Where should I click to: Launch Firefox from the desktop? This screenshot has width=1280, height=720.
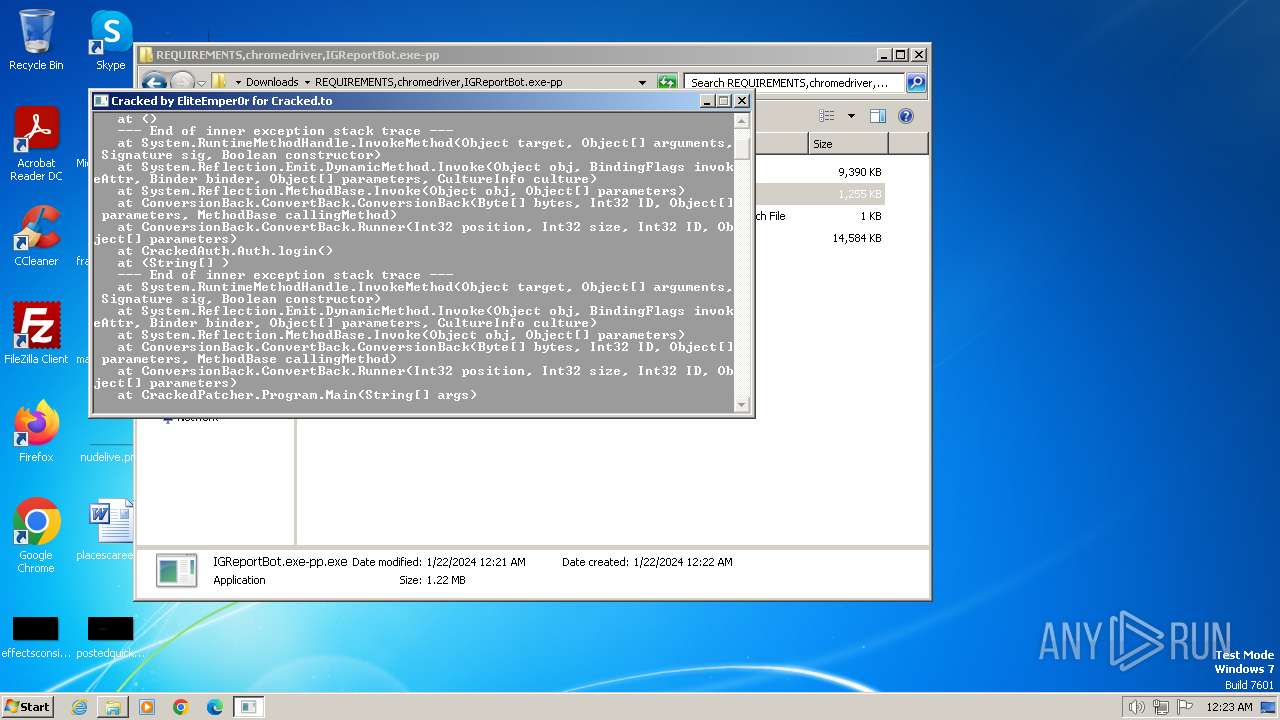[x=36, y=432]
